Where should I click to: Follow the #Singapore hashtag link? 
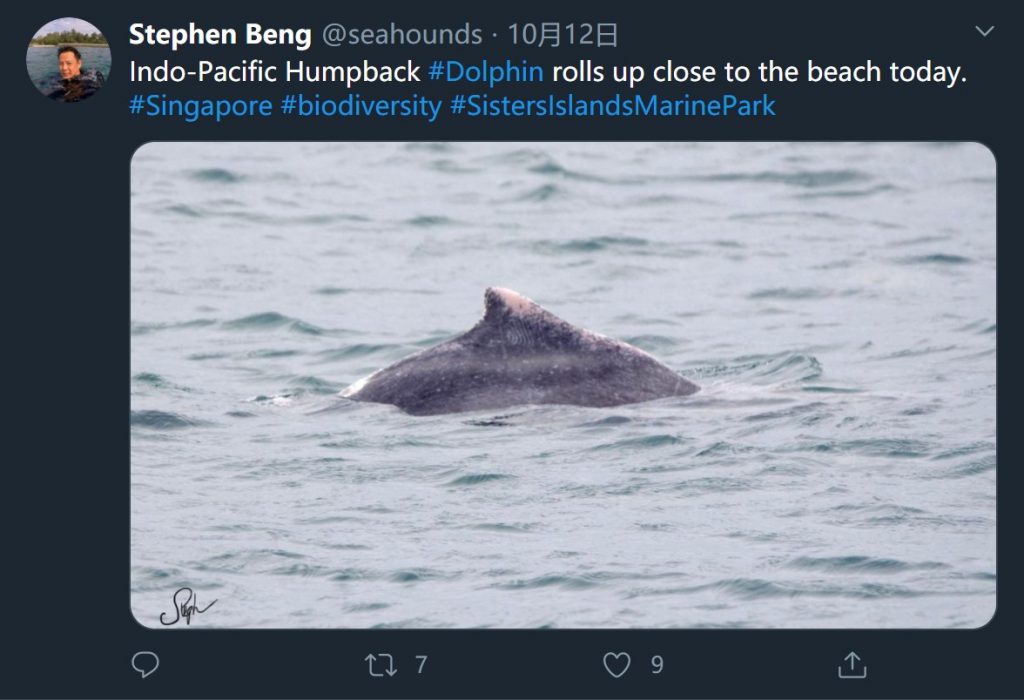[201, 106]
